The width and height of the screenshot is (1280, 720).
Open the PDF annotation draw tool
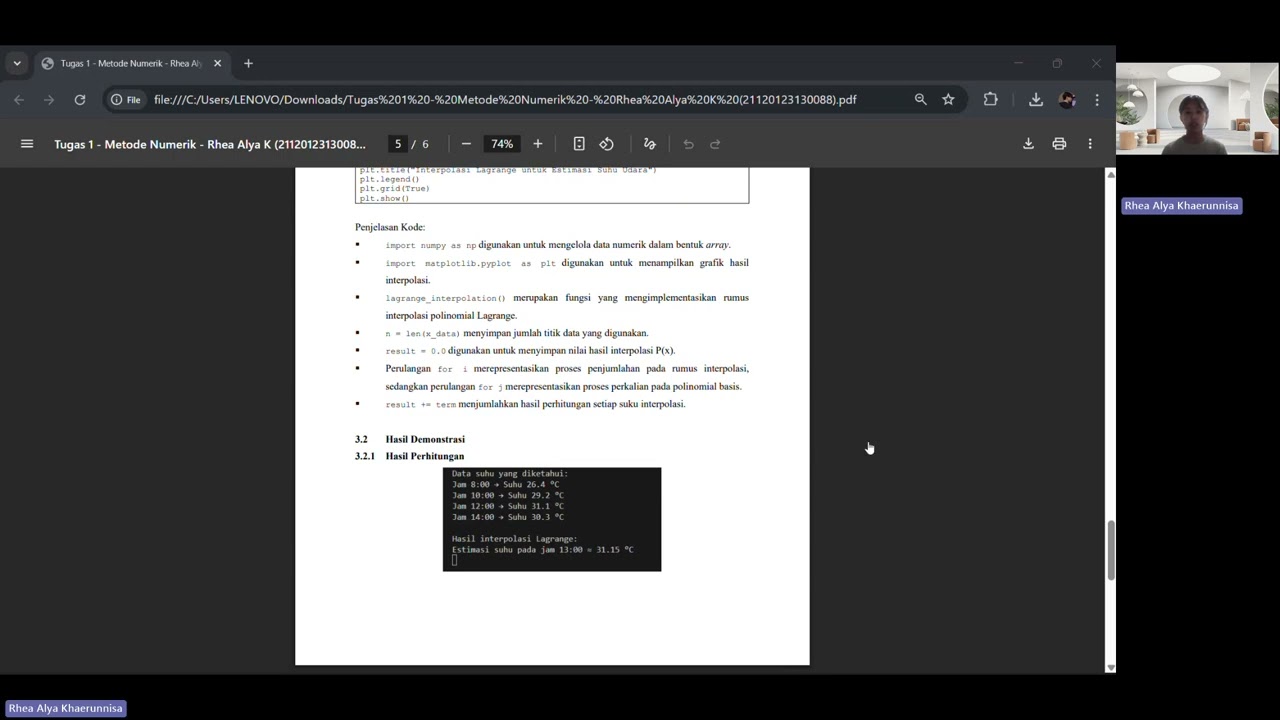point(649,144)
